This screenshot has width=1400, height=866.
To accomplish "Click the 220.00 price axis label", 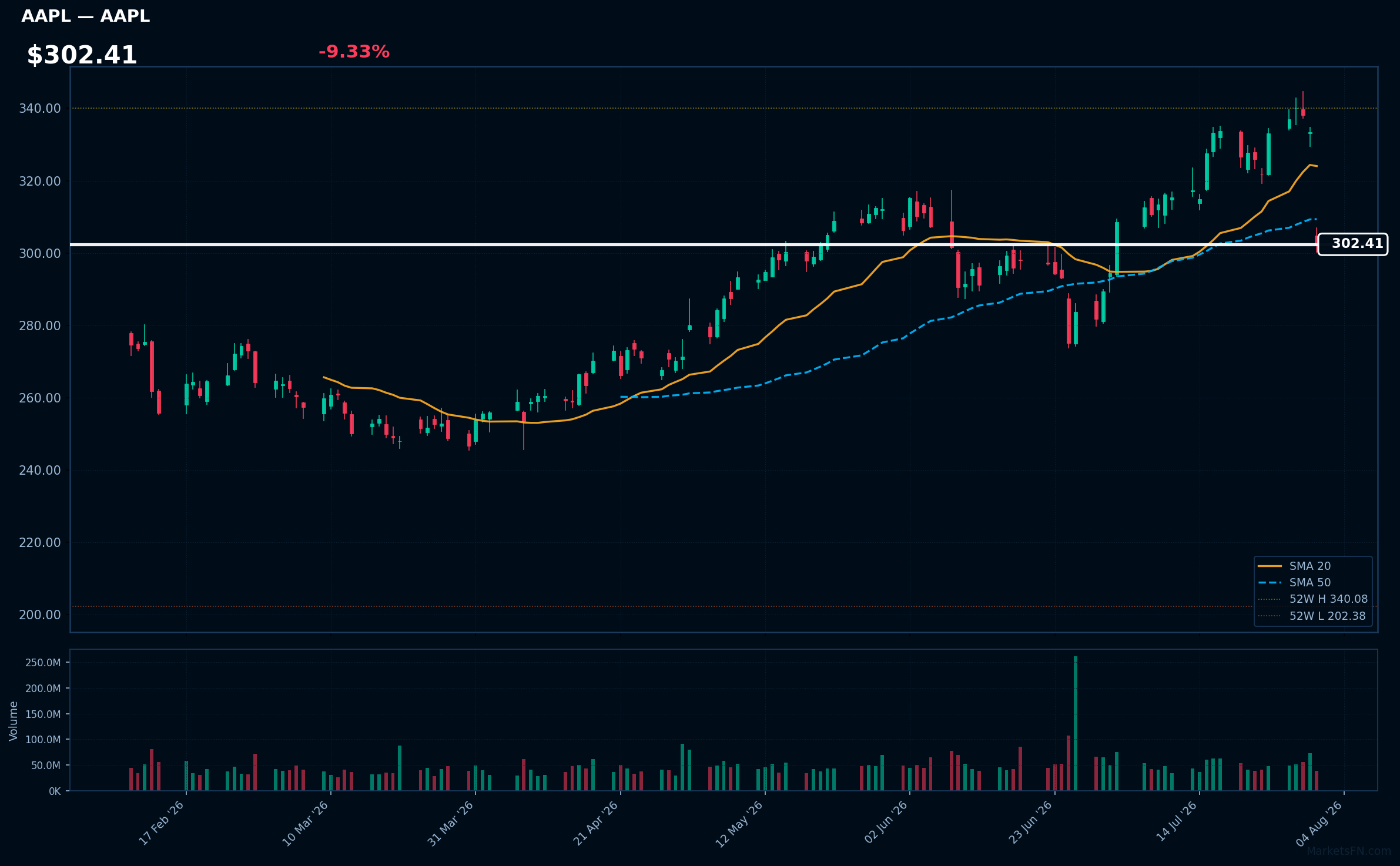I will (x=40, y=543).
